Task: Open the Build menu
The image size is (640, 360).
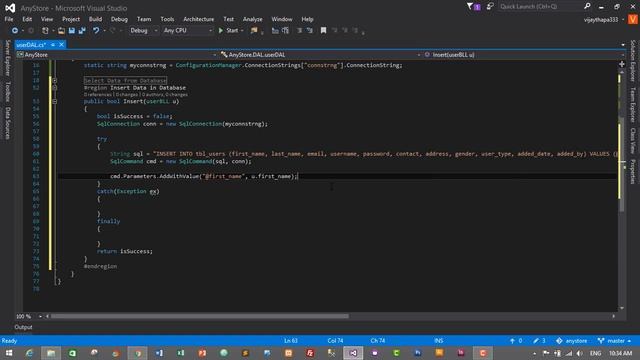Action: click(95, 19)
